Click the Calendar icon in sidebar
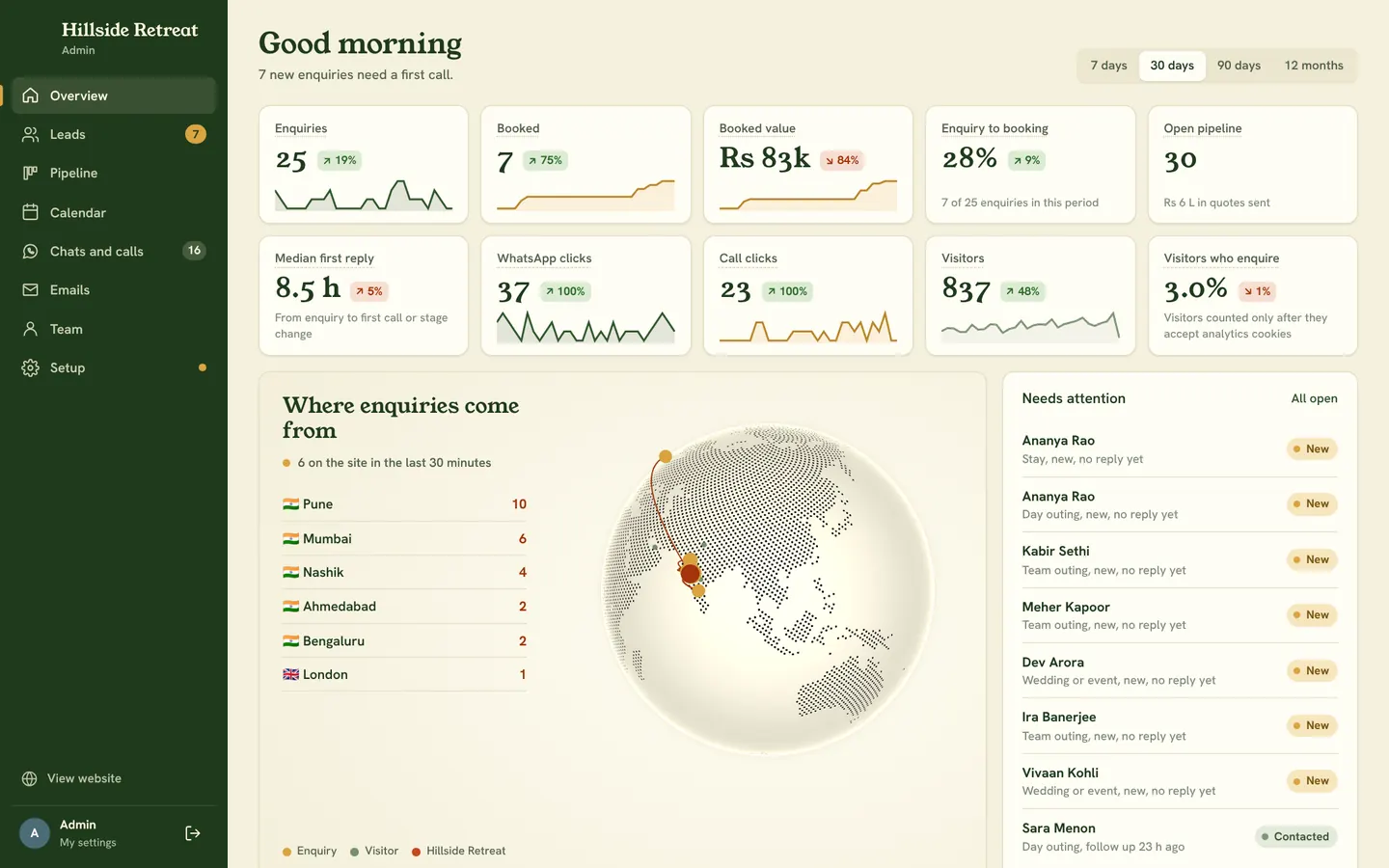This screenshot has width=1389, height=868. tap(31, 212)
